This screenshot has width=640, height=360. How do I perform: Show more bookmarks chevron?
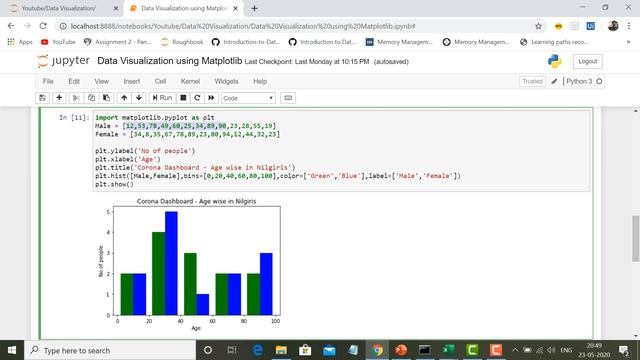pos(629,42)
